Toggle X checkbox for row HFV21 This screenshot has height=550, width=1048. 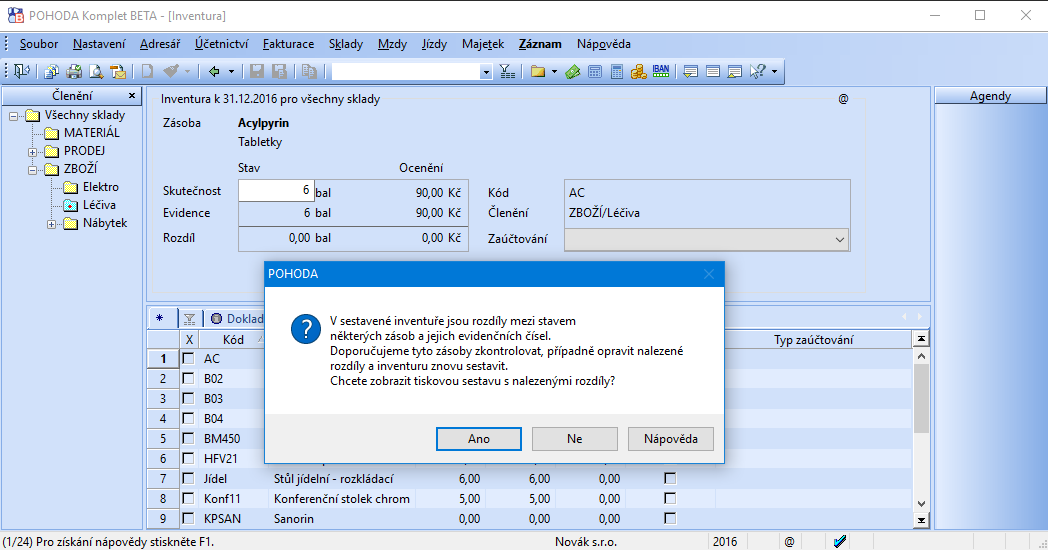(x=188, y=459)
